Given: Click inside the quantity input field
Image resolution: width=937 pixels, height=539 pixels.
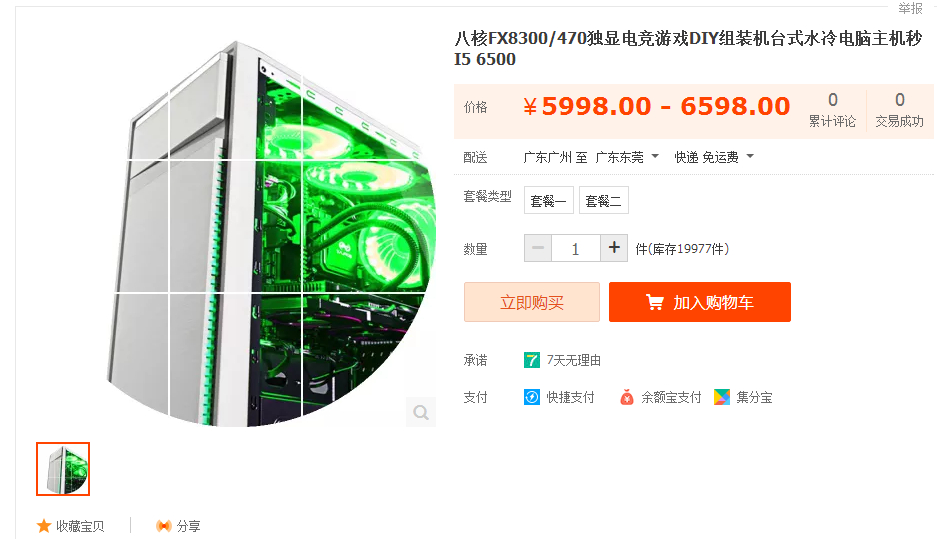Looking at the screenshot, I should pos(575,248).
